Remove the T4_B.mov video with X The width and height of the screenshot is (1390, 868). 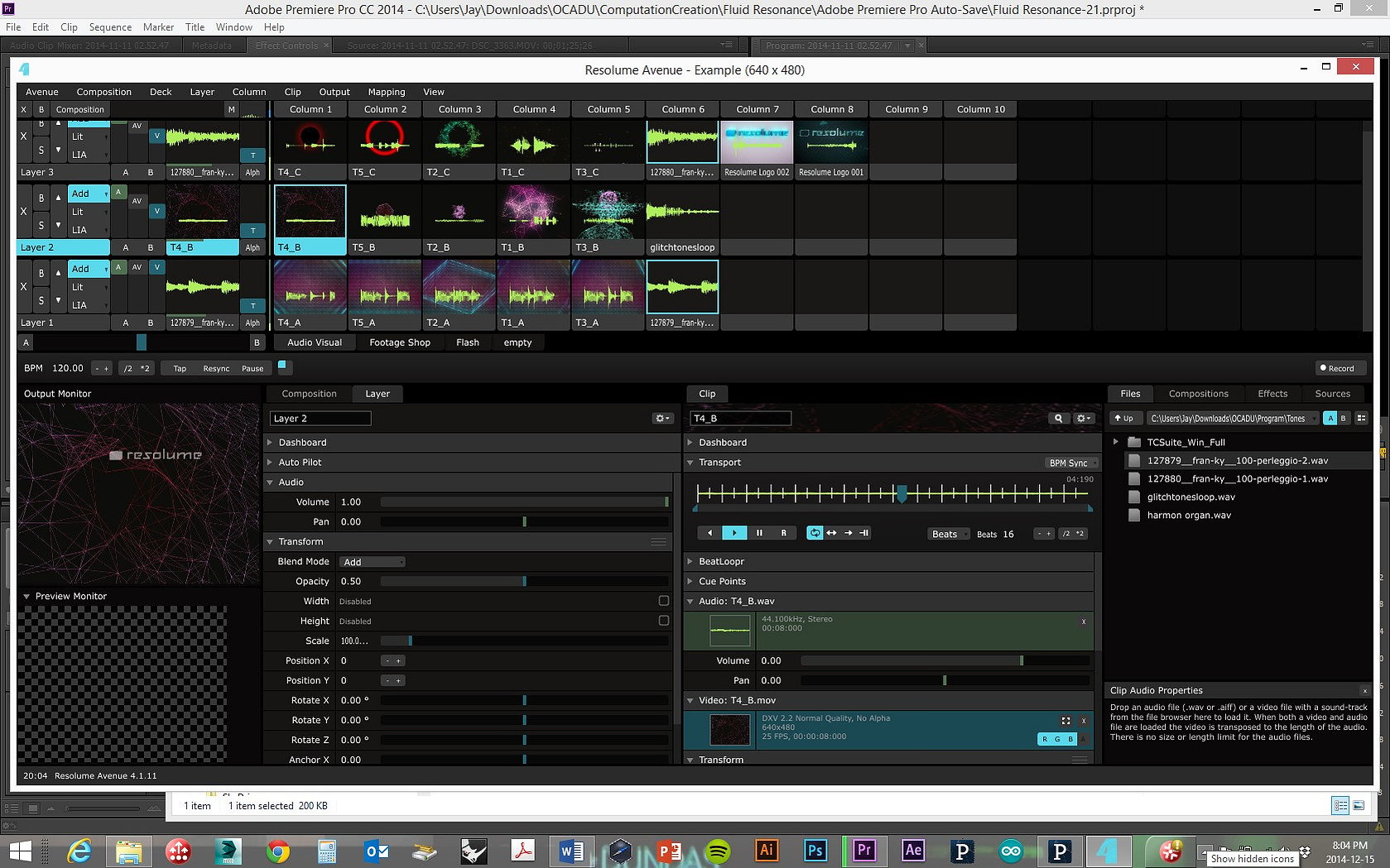click(x=1083, y=721)
